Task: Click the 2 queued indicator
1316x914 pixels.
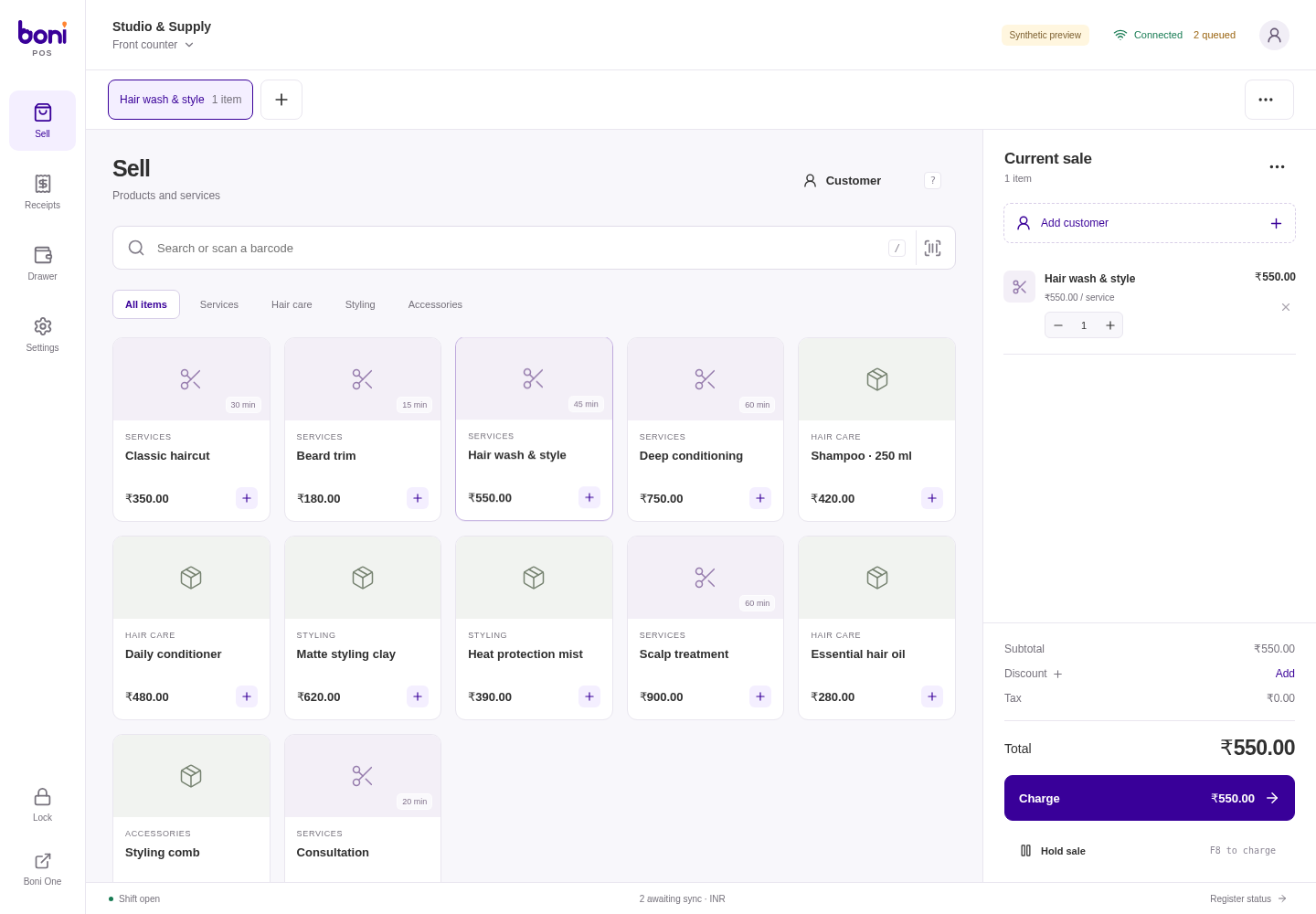Action: (x=1215, y=35)
